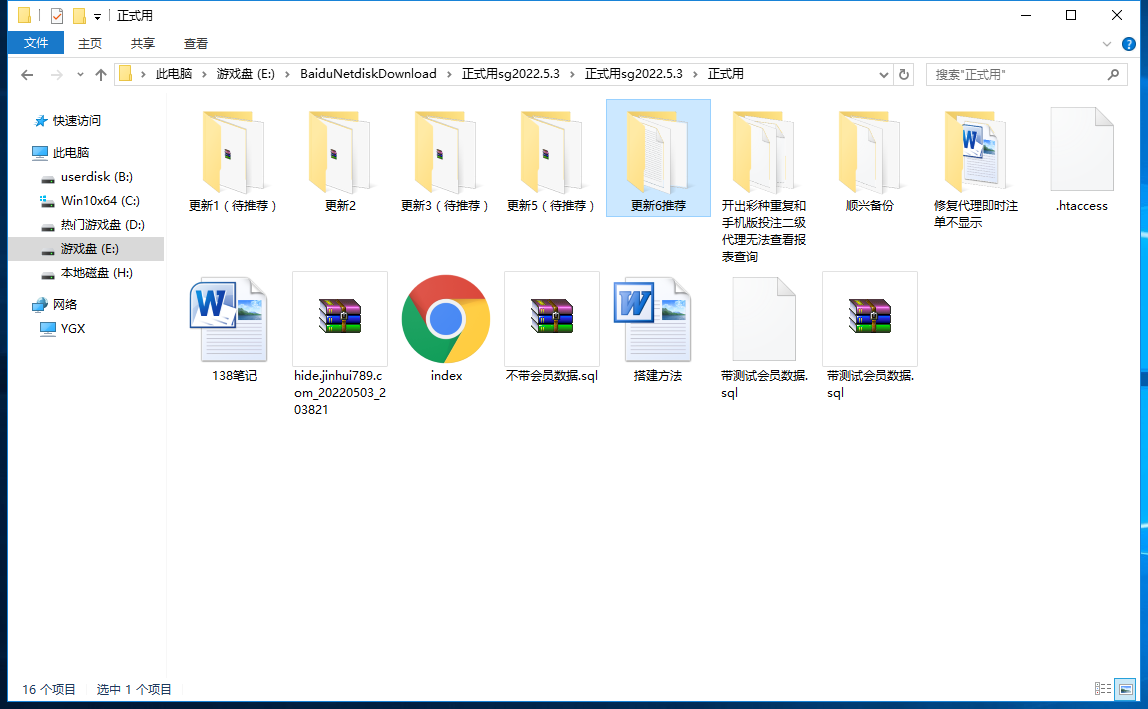This screenshot has width=1148, height=709.
Task: Open the index Chrome HTML file
Action: (445, 327)
